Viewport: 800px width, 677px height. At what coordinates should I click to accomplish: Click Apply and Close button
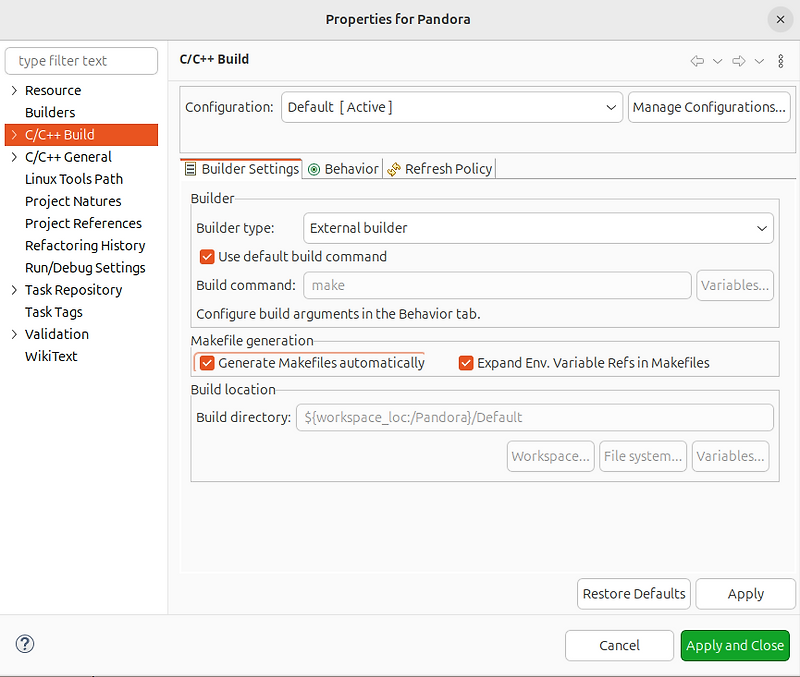[x=735, y=645]
